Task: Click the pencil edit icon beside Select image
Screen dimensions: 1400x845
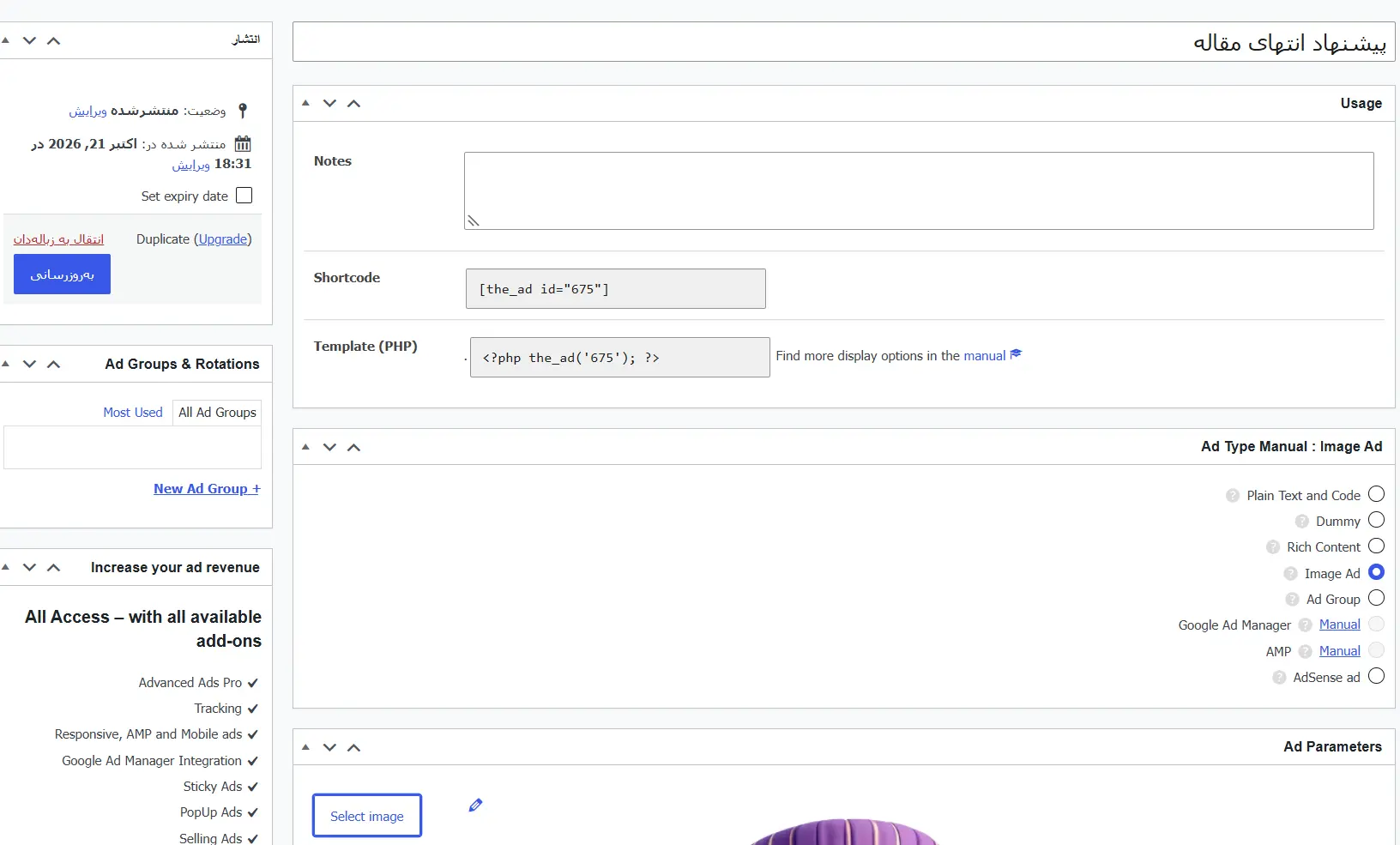Action: (x=475, y=805)
